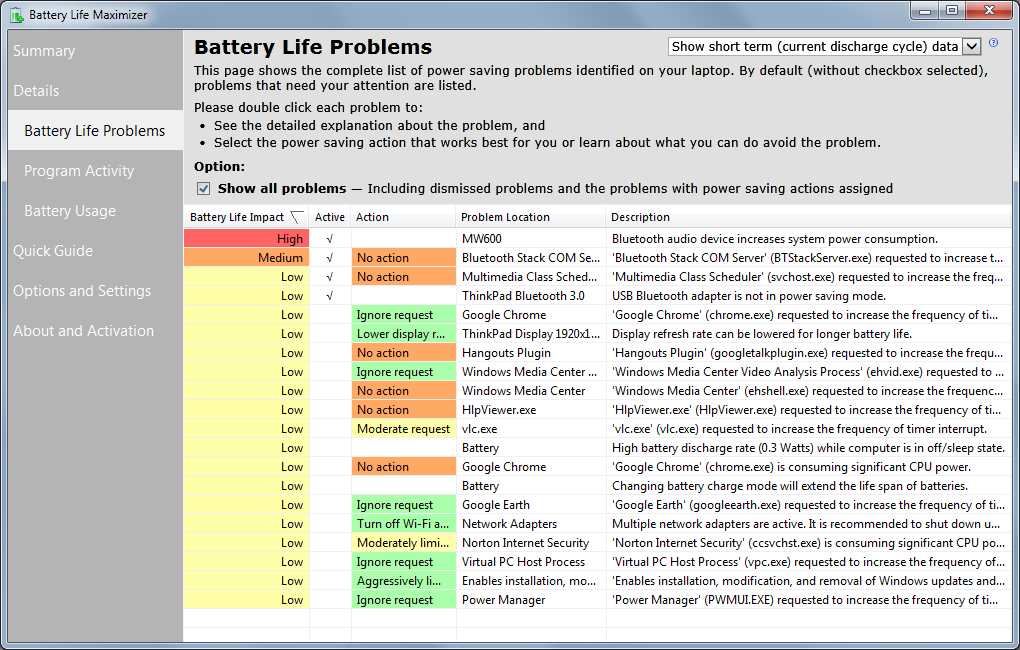
Task: Select Virtual PC Host Process location
Action: [x=523, y=562]
